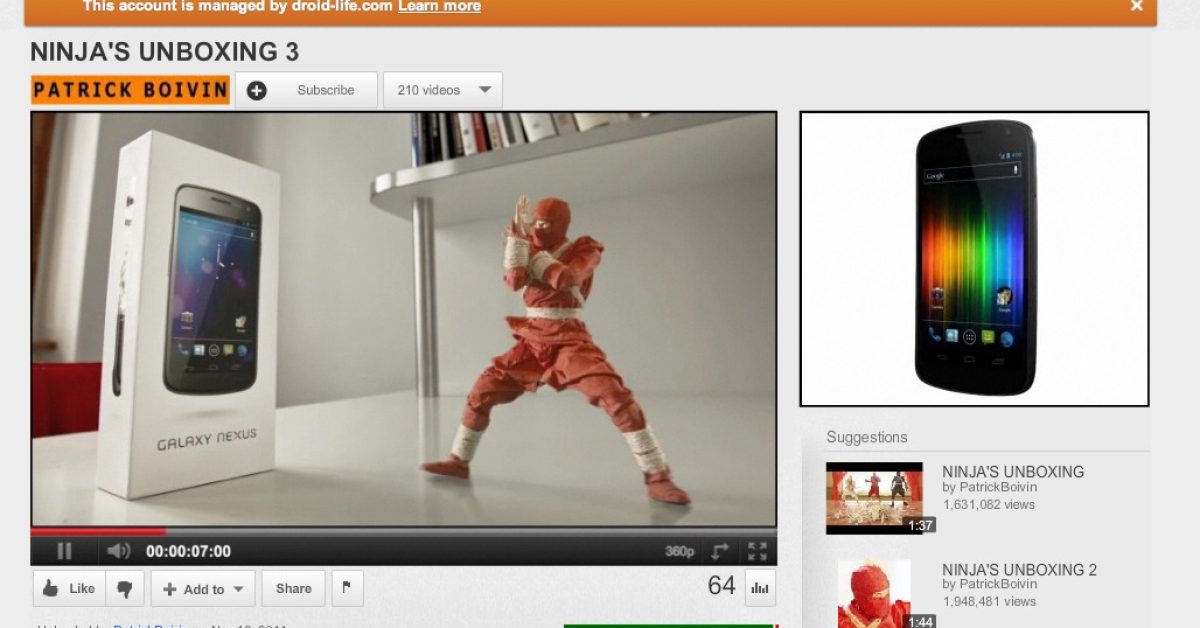Open the Patrick Boivin channel banner
Image resolution: width=1200 pixels, height=628 pixels.
[130, 90]
